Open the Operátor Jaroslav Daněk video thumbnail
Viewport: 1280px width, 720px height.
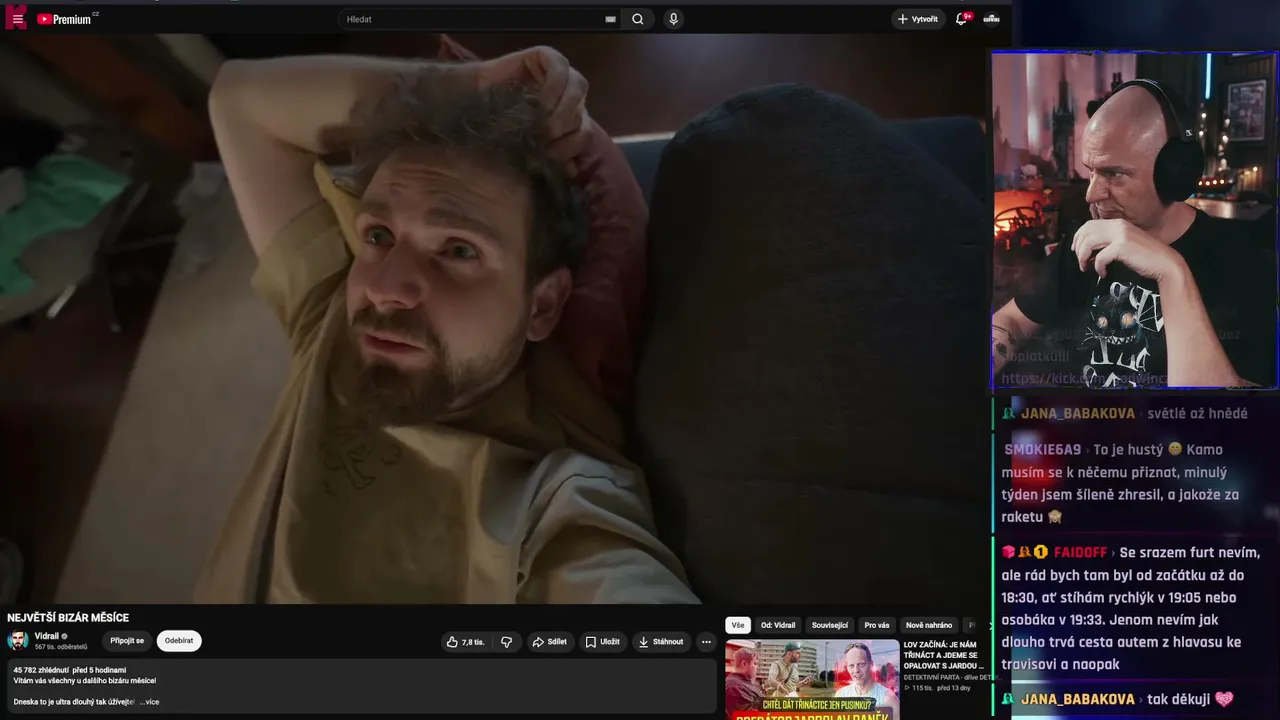point(812,680)
